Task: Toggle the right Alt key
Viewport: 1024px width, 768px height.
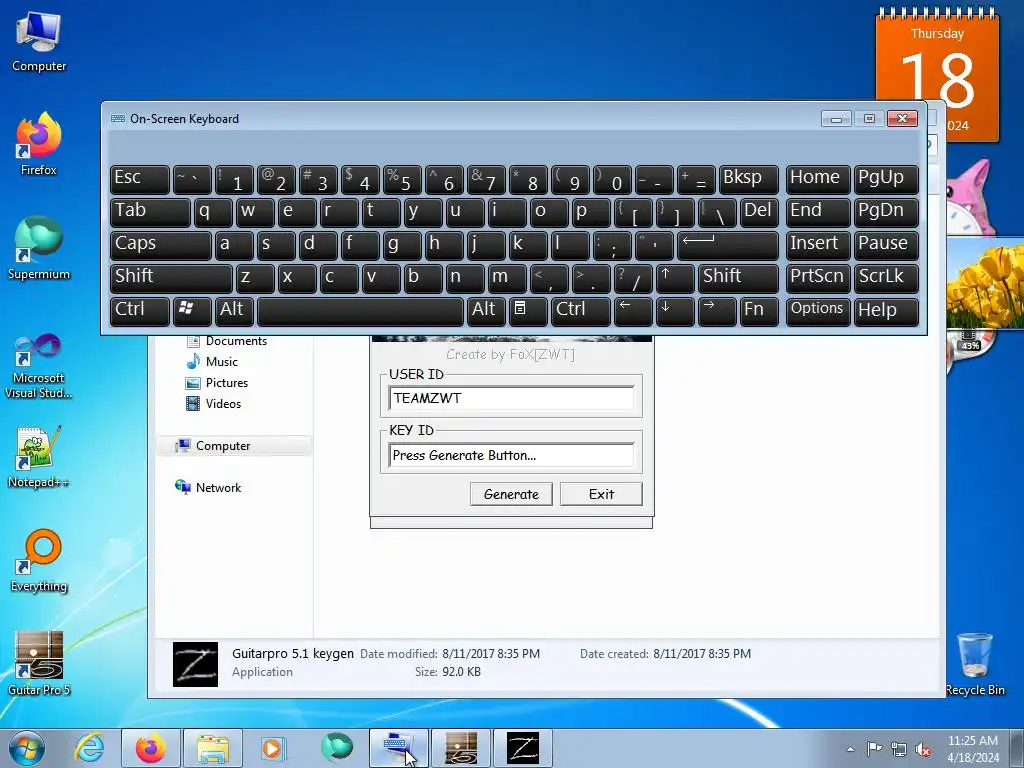Action: click(486, 311)
